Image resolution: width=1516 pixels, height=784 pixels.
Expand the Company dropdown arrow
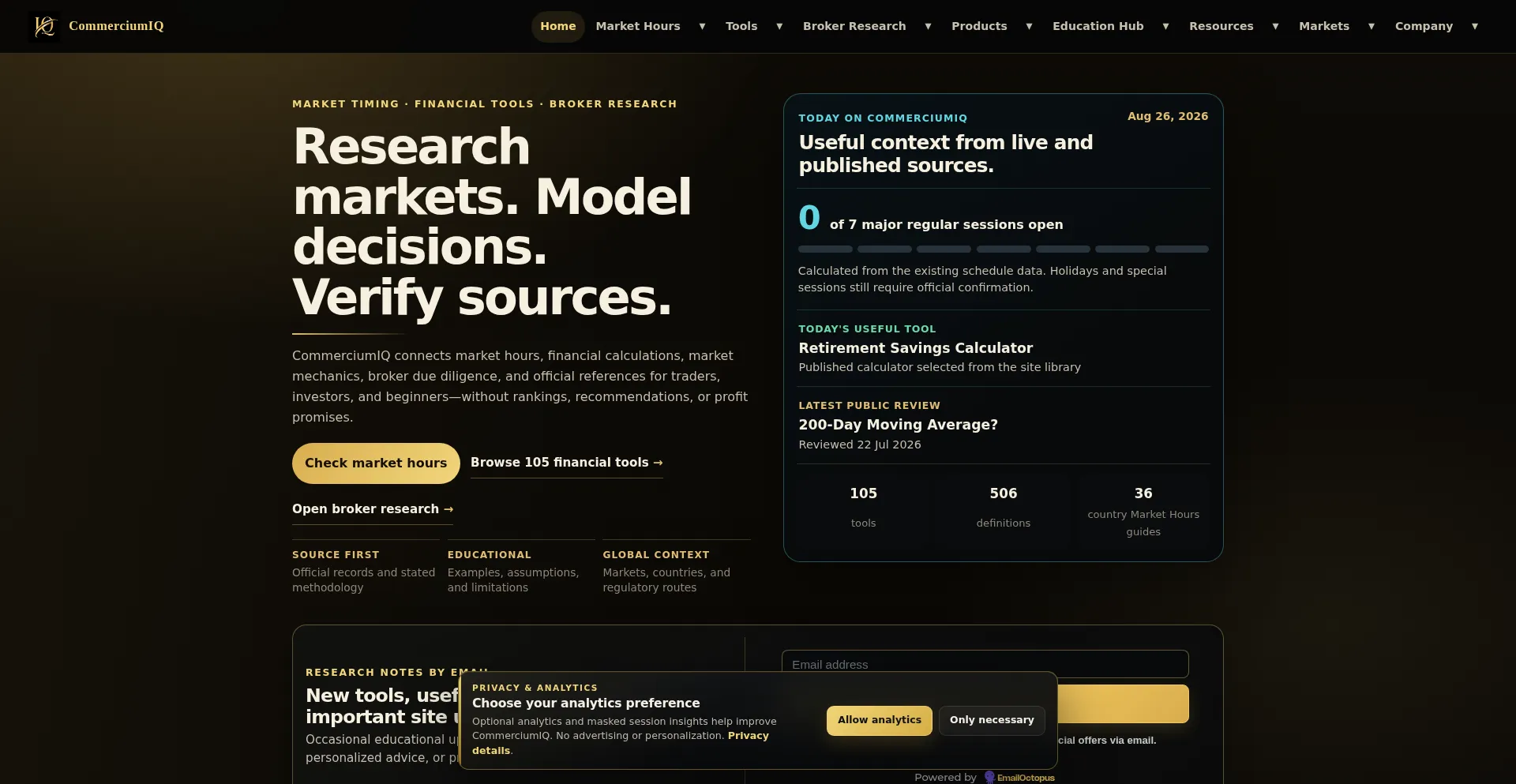pyautogui.click(x=1474, y=26)
